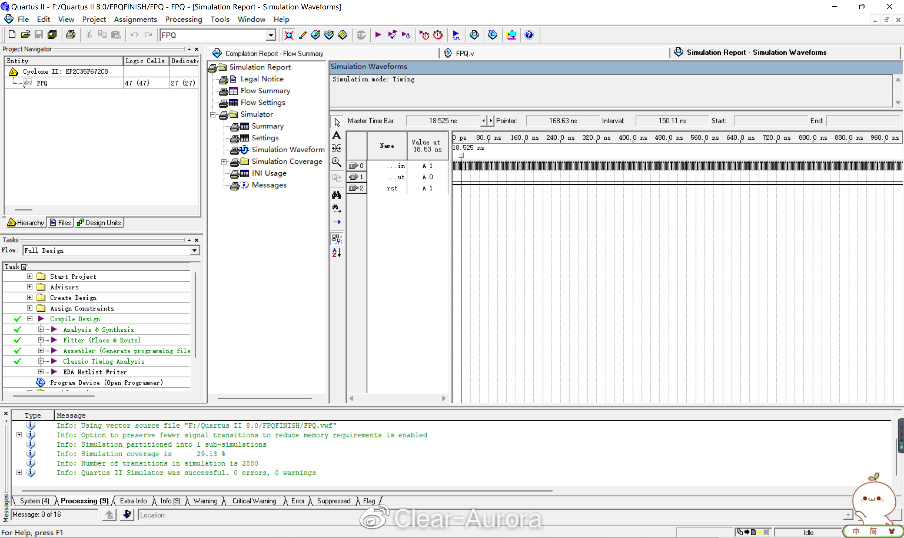The width and height of the screenshot is (904, 538).
Task: Click the Help question mark toolbar icon
Action: (529, 35)
